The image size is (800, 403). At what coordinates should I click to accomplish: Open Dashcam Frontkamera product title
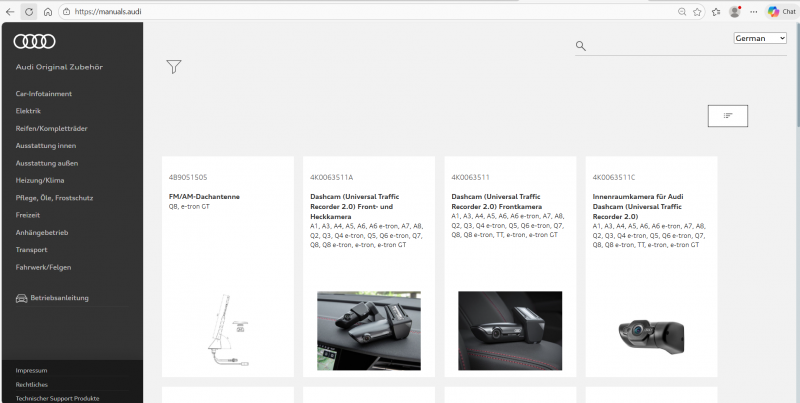click(496, 202)
